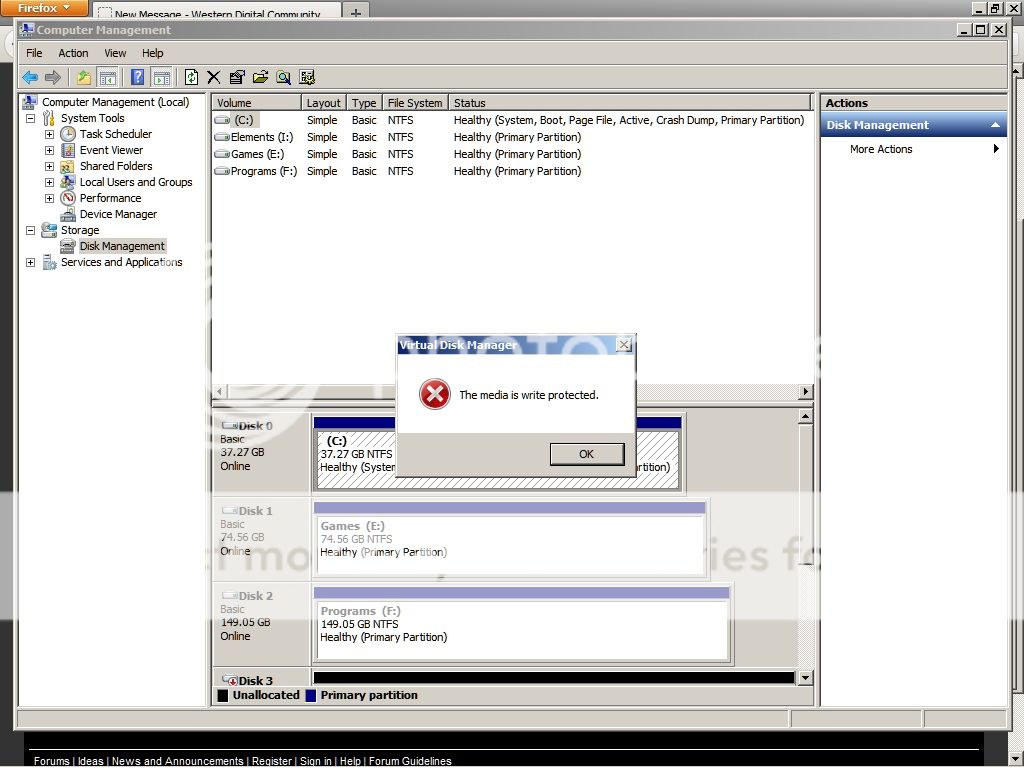This screenshot has width=1024, height=768.
Task: Click the Firefox menu button
Action: coord(44,8)
